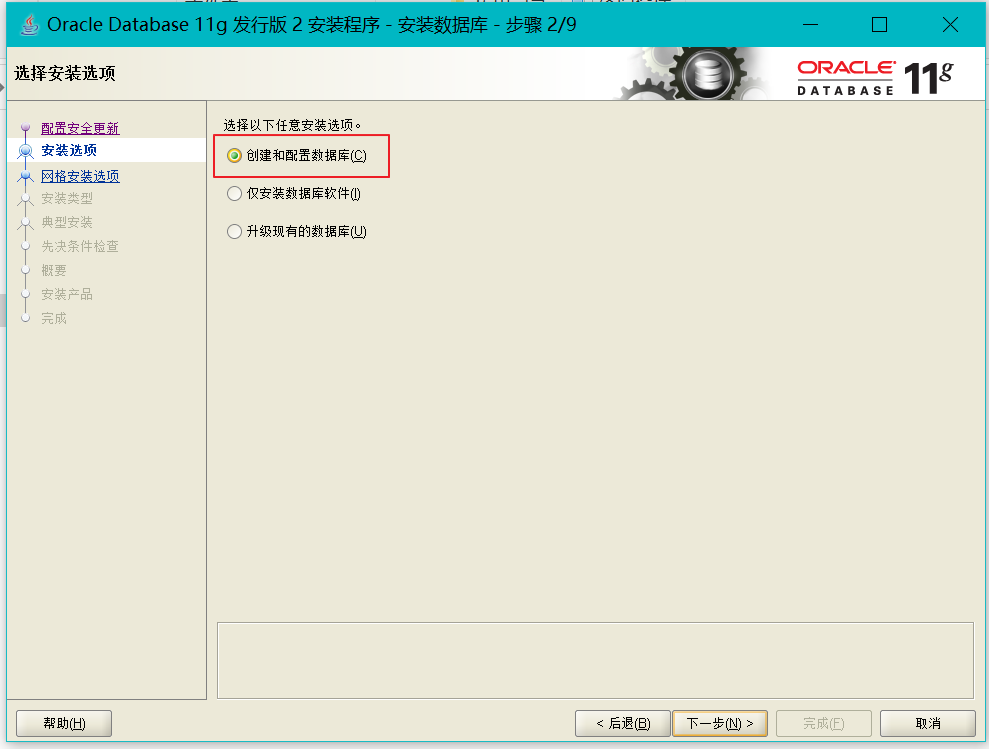Image resolution: width=989 pixels, height=749 pixels.
Task: Maximize the Oracle installer window
Action: pos(879,25)
